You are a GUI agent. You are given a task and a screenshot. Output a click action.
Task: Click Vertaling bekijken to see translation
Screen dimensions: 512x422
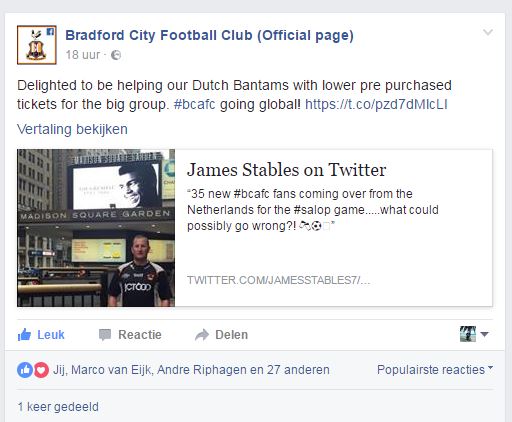pos(72,129)
